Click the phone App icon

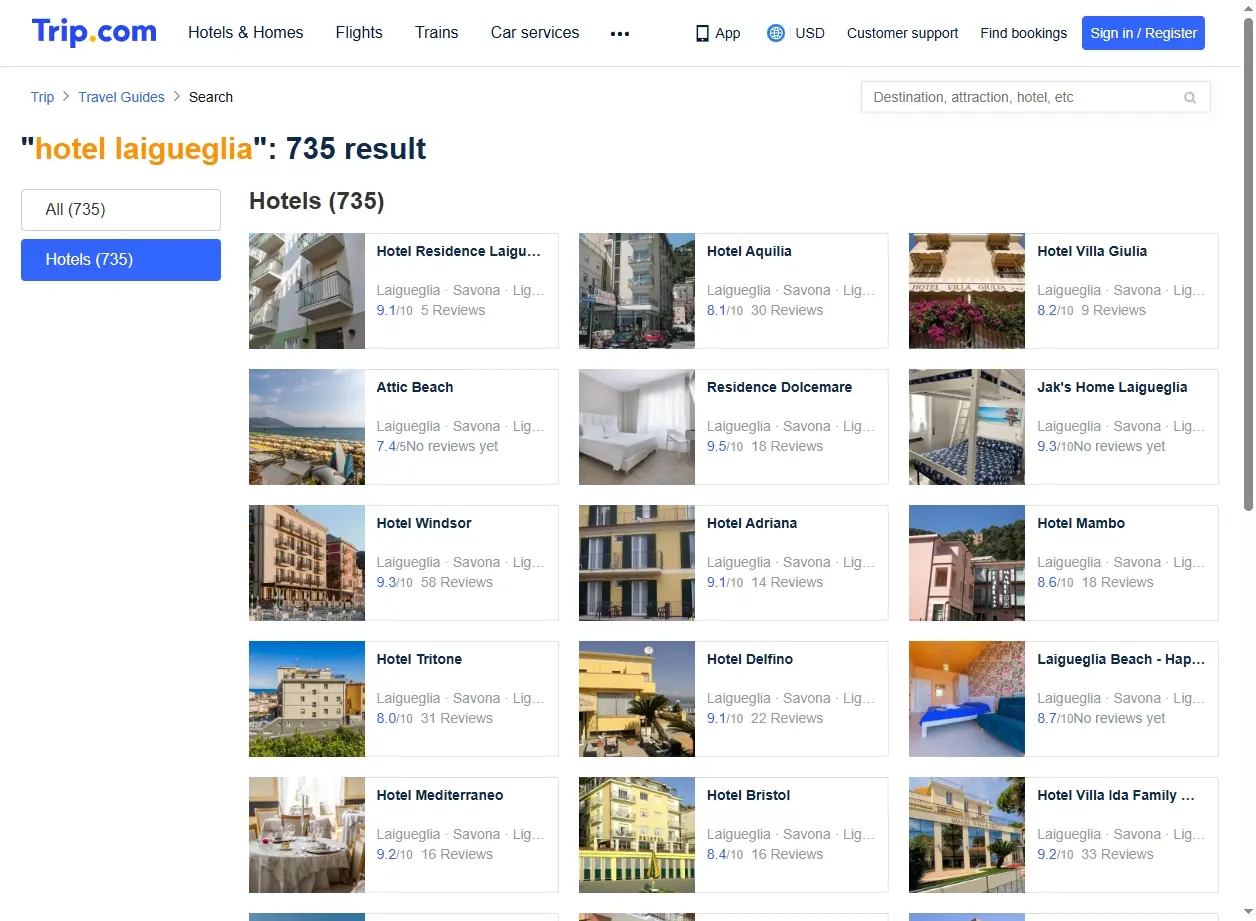pyautogui.click(x=702, y=33)
